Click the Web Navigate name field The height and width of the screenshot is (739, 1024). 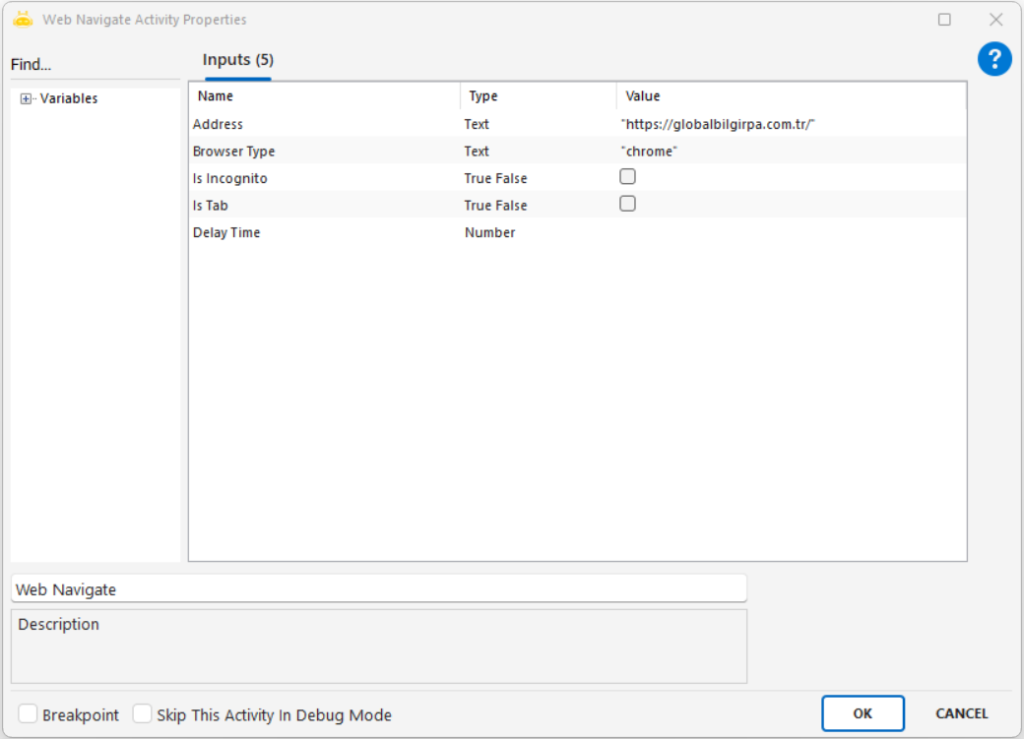(x=378, y=589)
